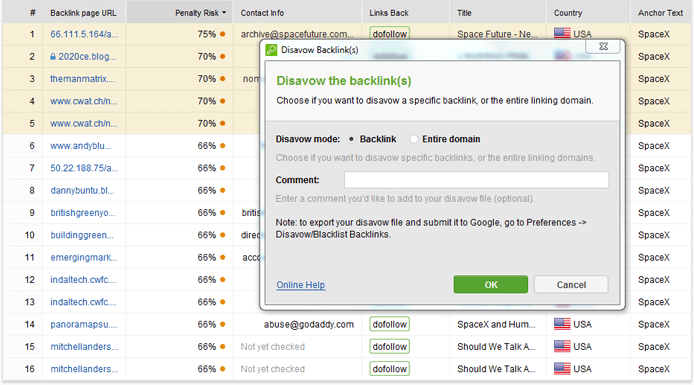694x385 pixels.
Task: Click orange risk dot in row 9
Action: pos(223,213)
